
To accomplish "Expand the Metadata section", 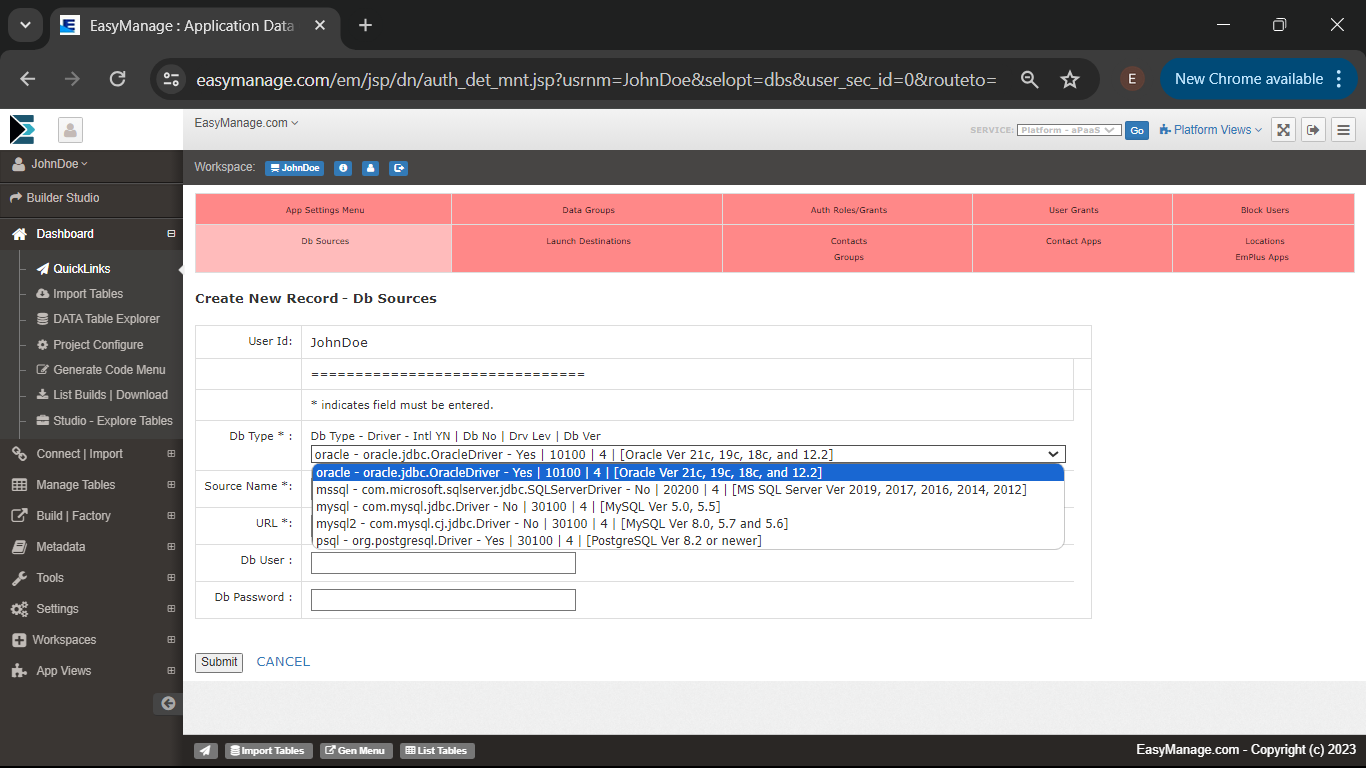I will [x=171, y=547].
